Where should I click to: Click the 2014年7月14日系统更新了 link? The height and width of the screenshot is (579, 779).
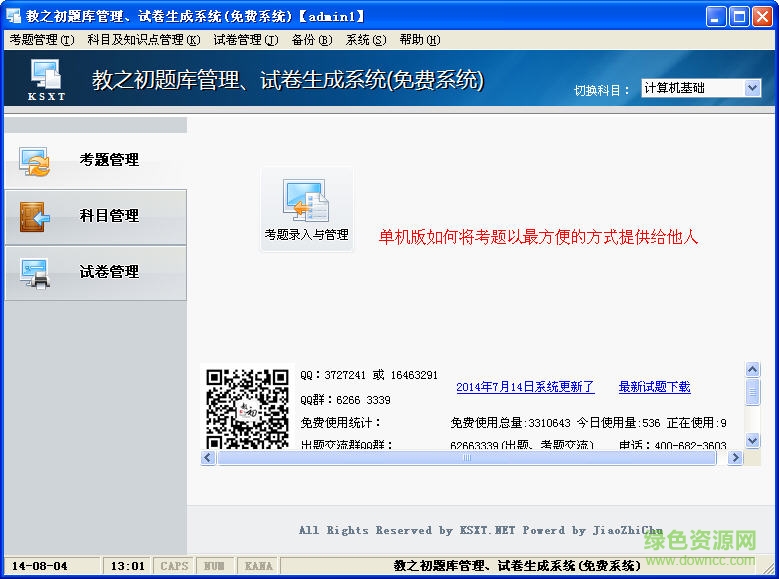[x=525, y=387]
